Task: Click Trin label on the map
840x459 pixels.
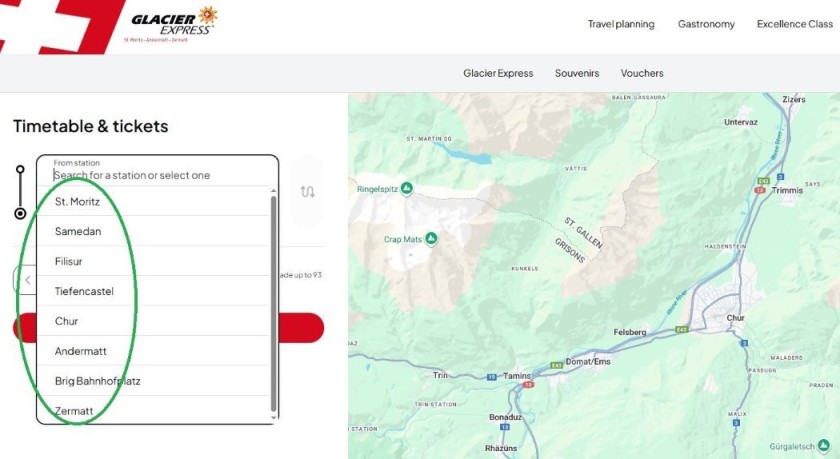Action: click(440, 375)
